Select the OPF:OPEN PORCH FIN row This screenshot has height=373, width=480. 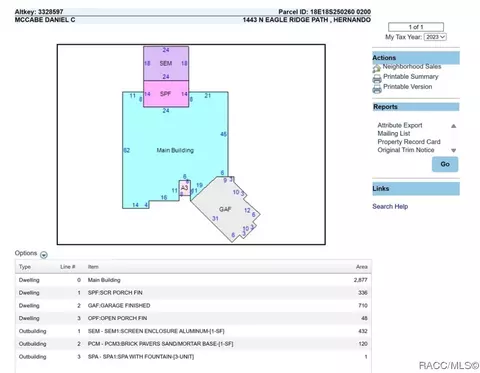point(193,318)
